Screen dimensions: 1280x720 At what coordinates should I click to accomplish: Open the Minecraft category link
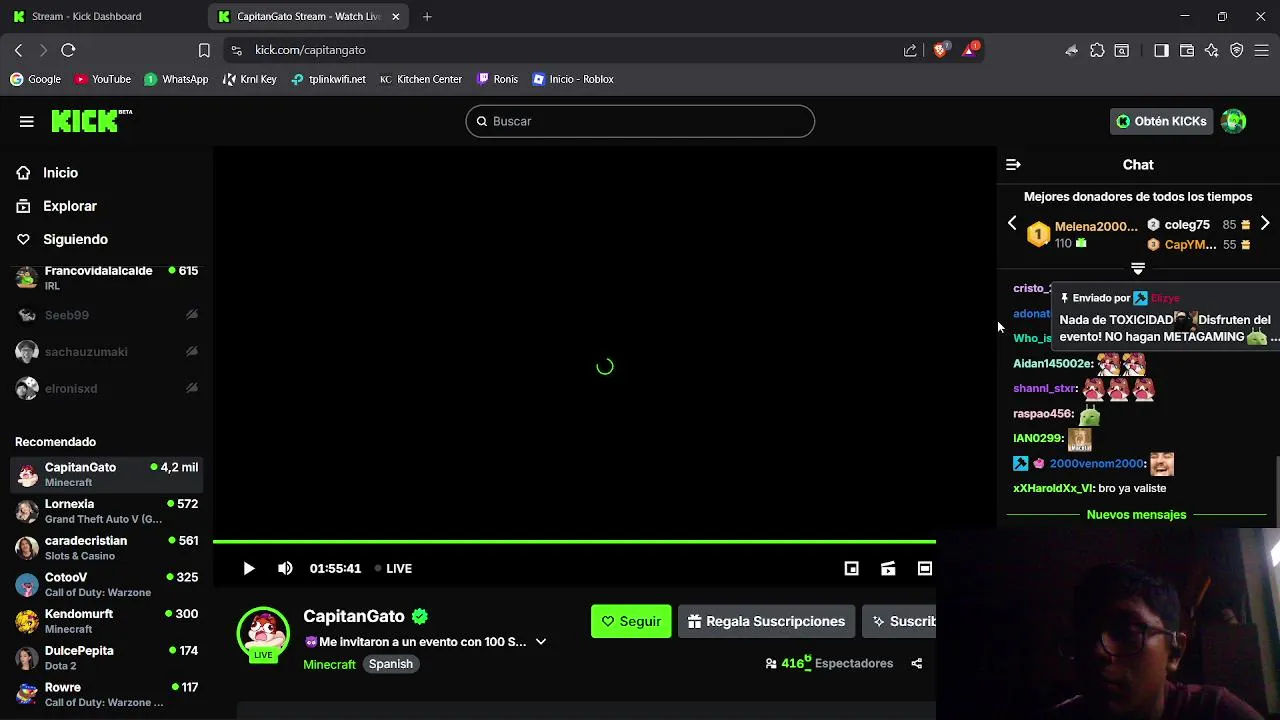pos(329,664)
